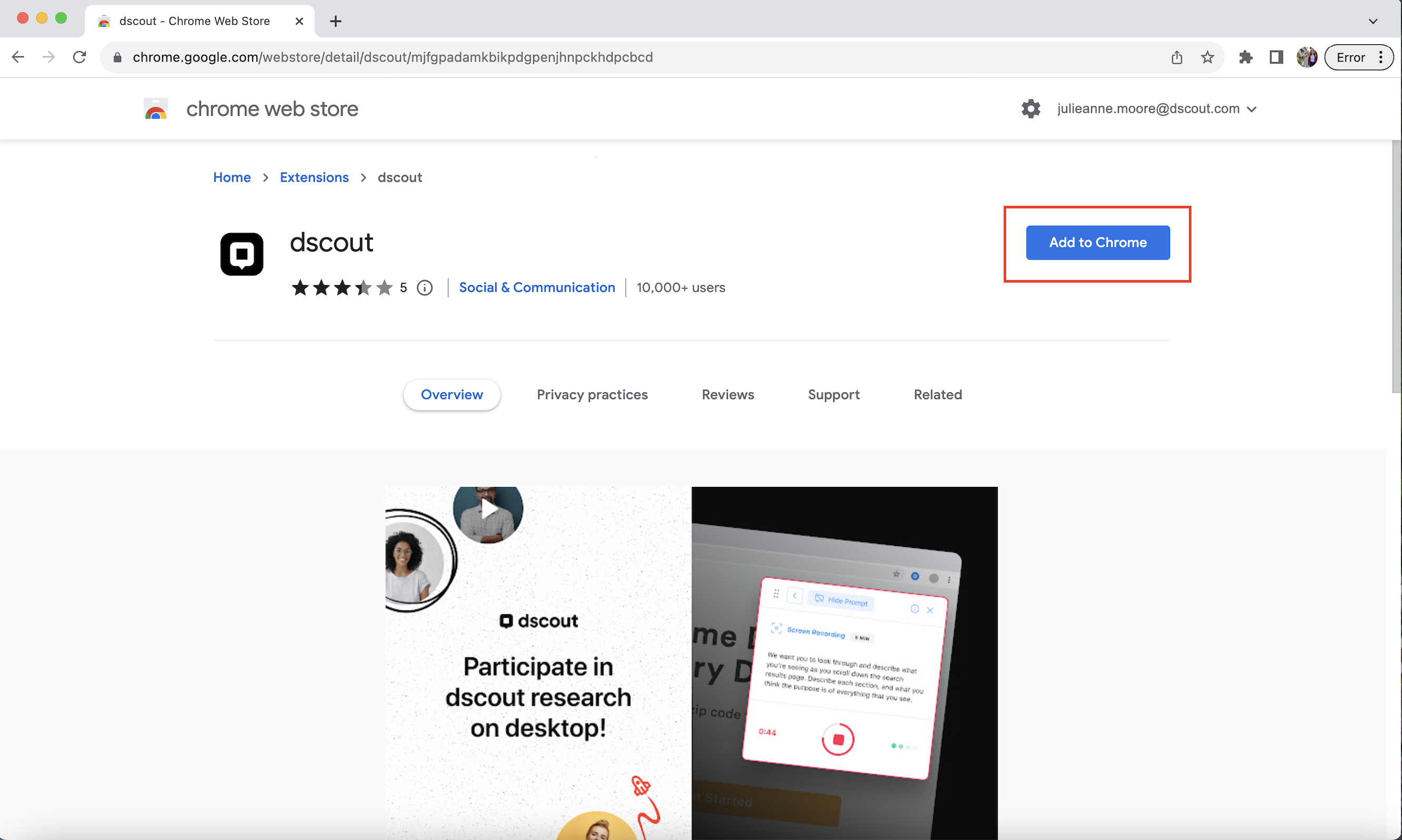Open the Chrome Error menu button
Viewport: 1402px width, 840px height.
[x=1358, y=57]
